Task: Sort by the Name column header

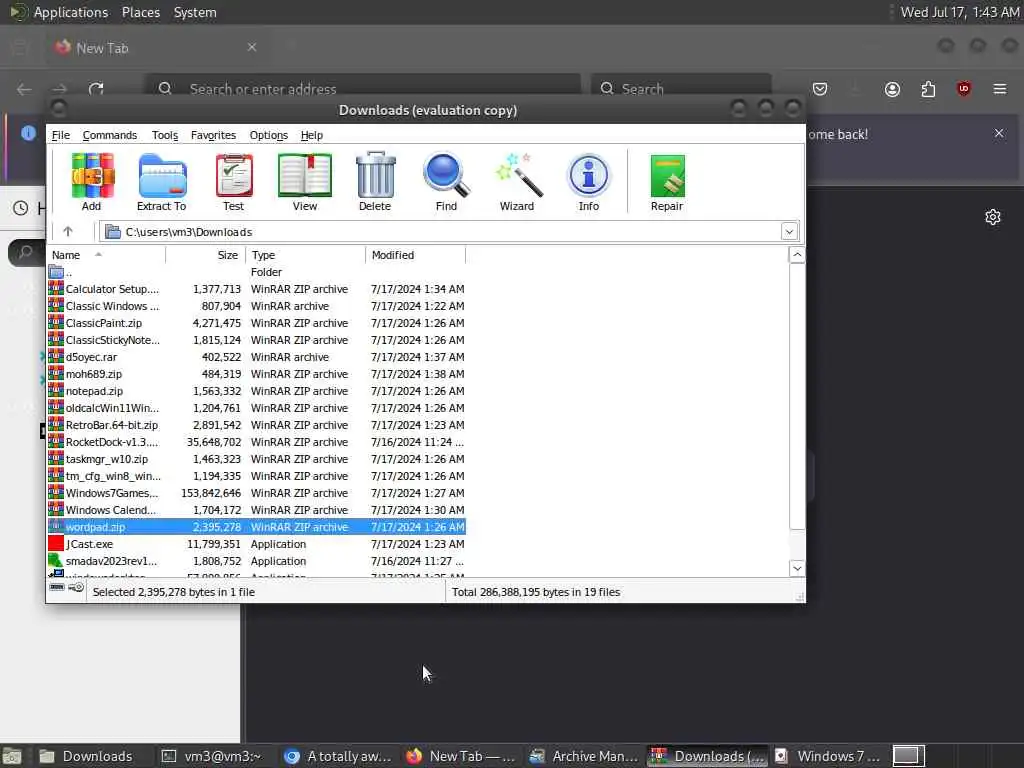Action: [106, 255]
